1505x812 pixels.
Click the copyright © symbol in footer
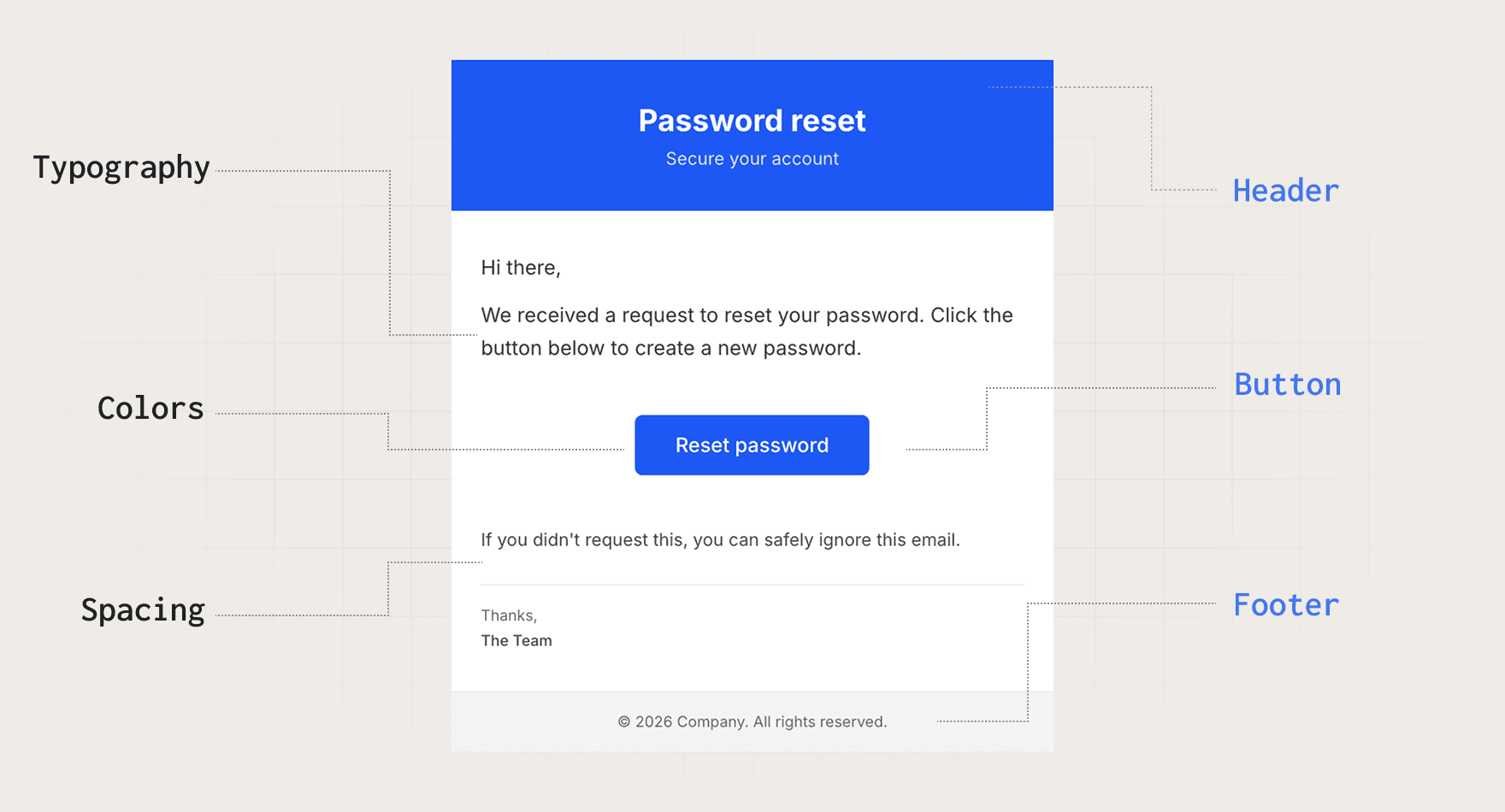(624, 722)
